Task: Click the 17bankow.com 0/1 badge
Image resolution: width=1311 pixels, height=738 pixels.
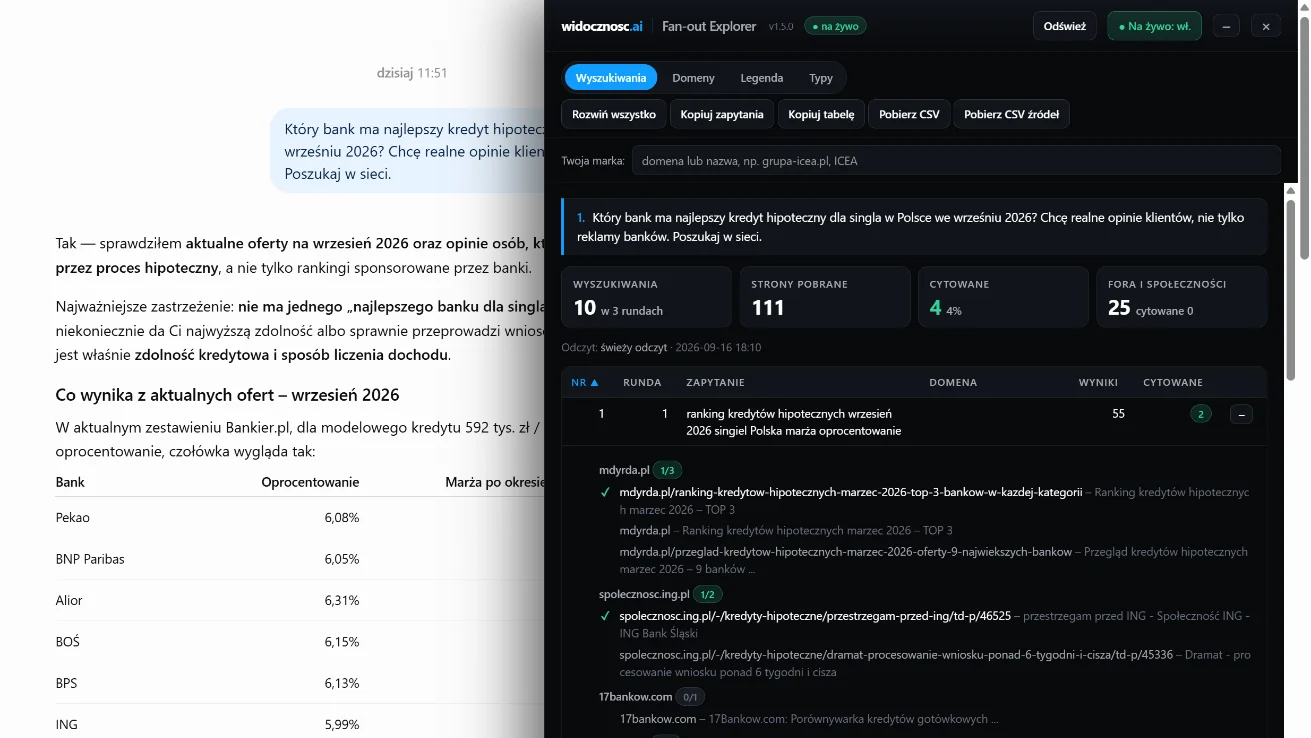Action: pyautogui.click(x=690, y=696)
